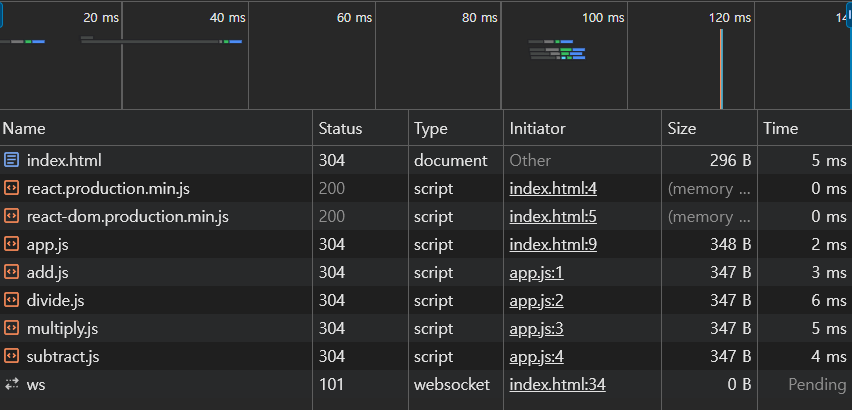Click the script icon beside multiply.js
The width and height of the screenshot is (852, 410).
pyautogui.click(x=12, y=328)
